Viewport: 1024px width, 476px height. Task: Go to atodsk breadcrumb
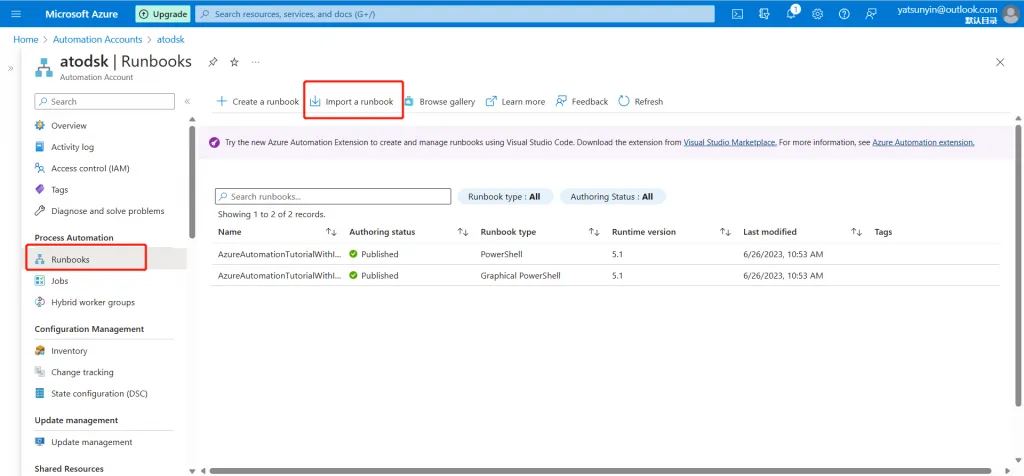[170, 39]
